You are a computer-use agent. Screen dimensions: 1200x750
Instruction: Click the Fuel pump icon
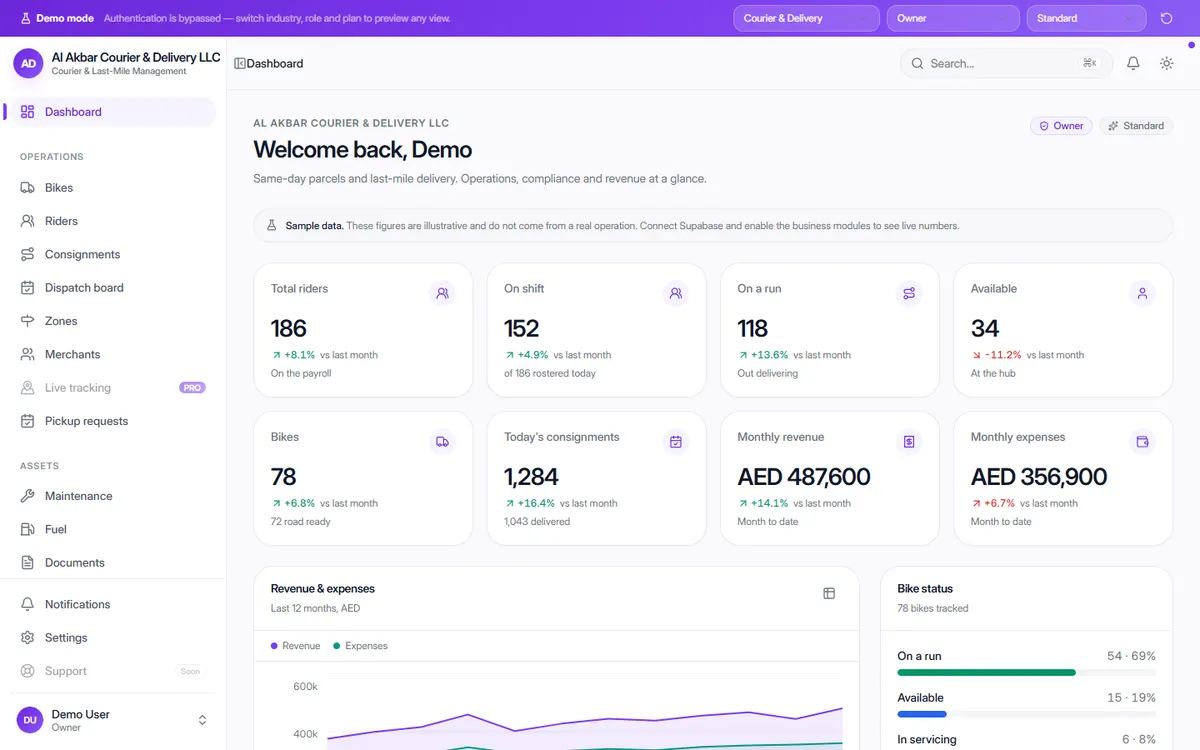(x=27, y=529)
